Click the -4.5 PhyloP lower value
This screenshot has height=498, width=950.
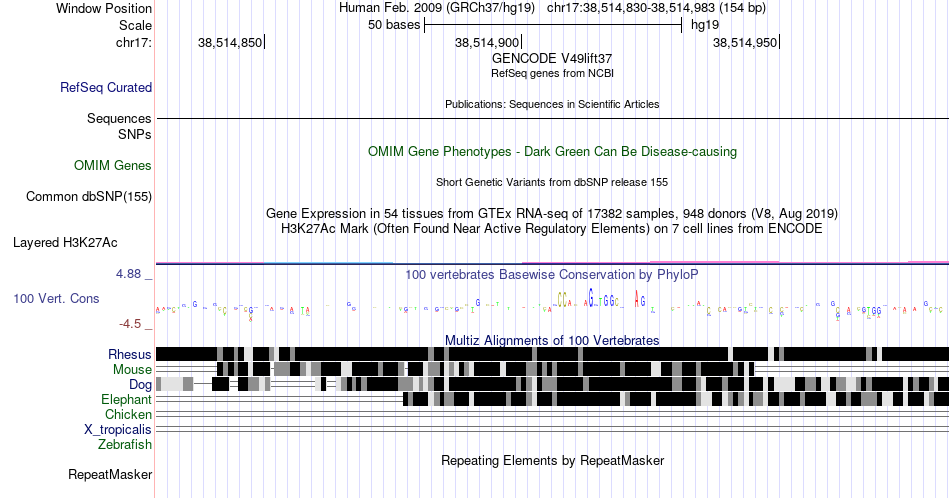tap(130, 324)
